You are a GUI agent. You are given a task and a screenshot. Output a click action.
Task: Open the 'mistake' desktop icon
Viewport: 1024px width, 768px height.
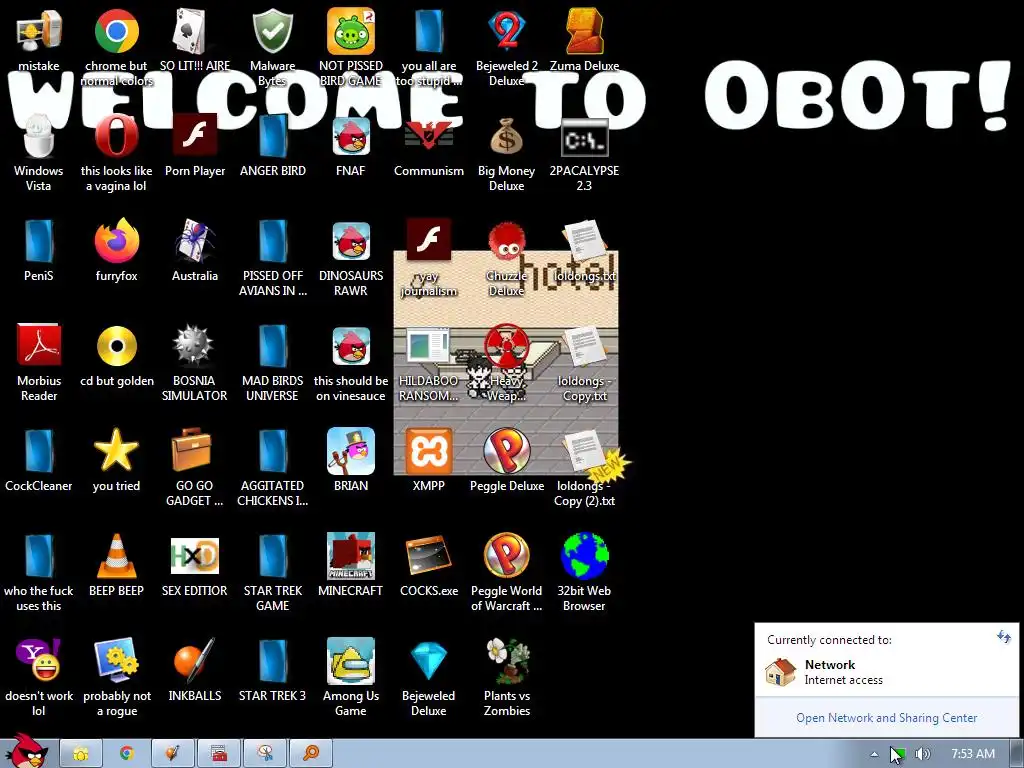point(39,31)
